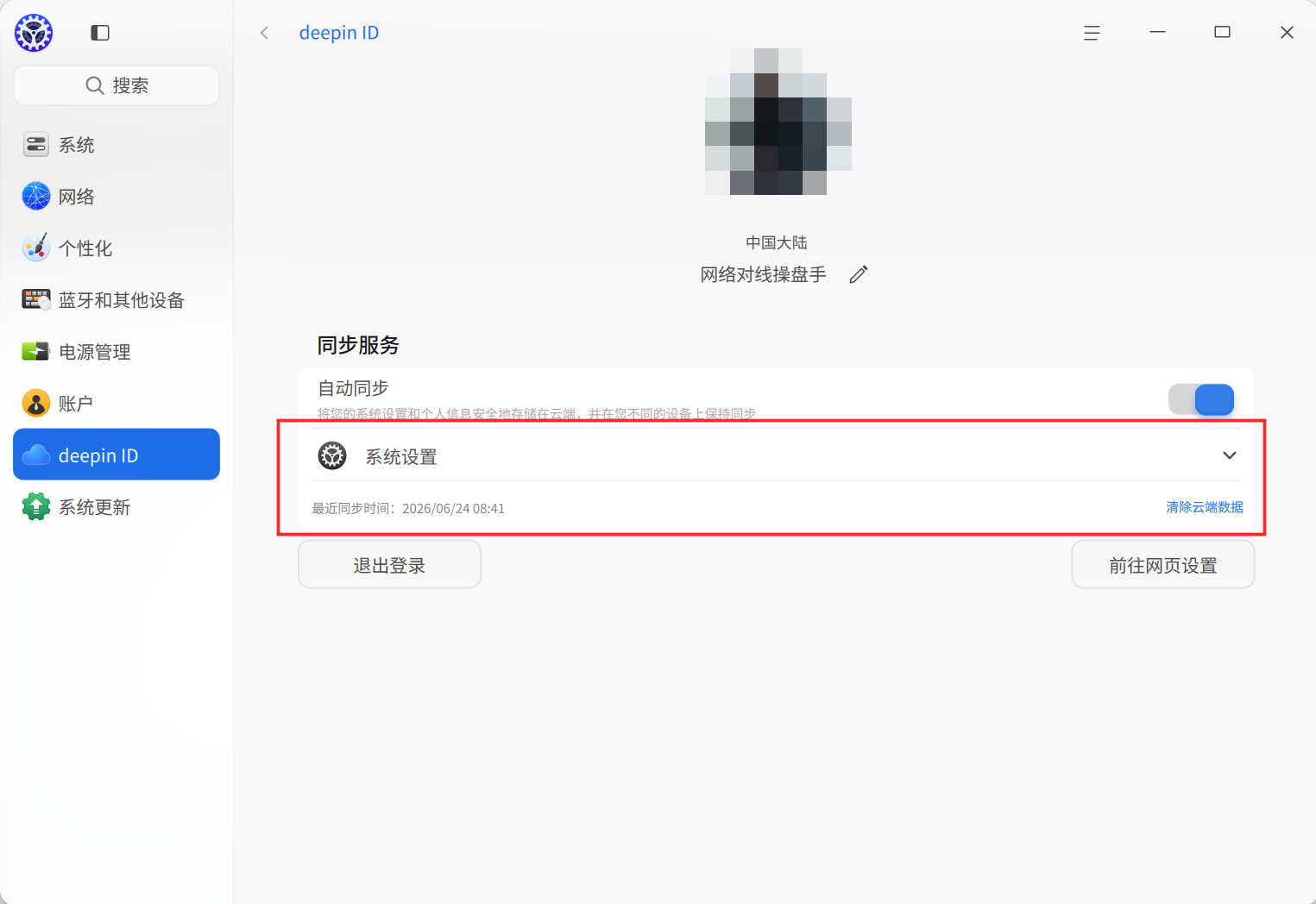Click the 同步服务 section heading
Viewport: 1316px width, 904px height.
pyautogui.click(x=358, y=345)
